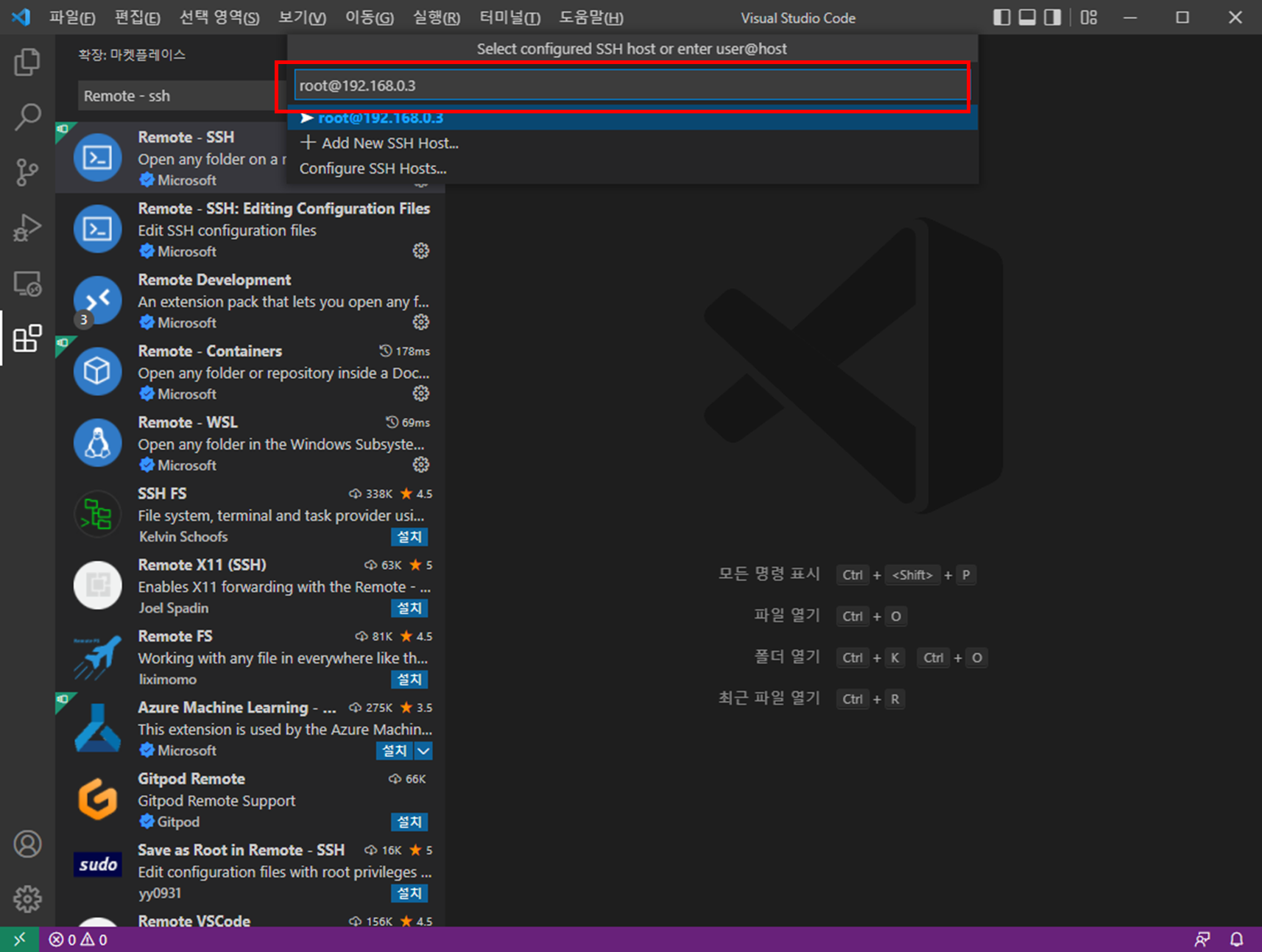Open the Remote - SSH: Editing Configuration Files entry
The width and height of the screenshot is (1262, 952).
coord(250,229)
